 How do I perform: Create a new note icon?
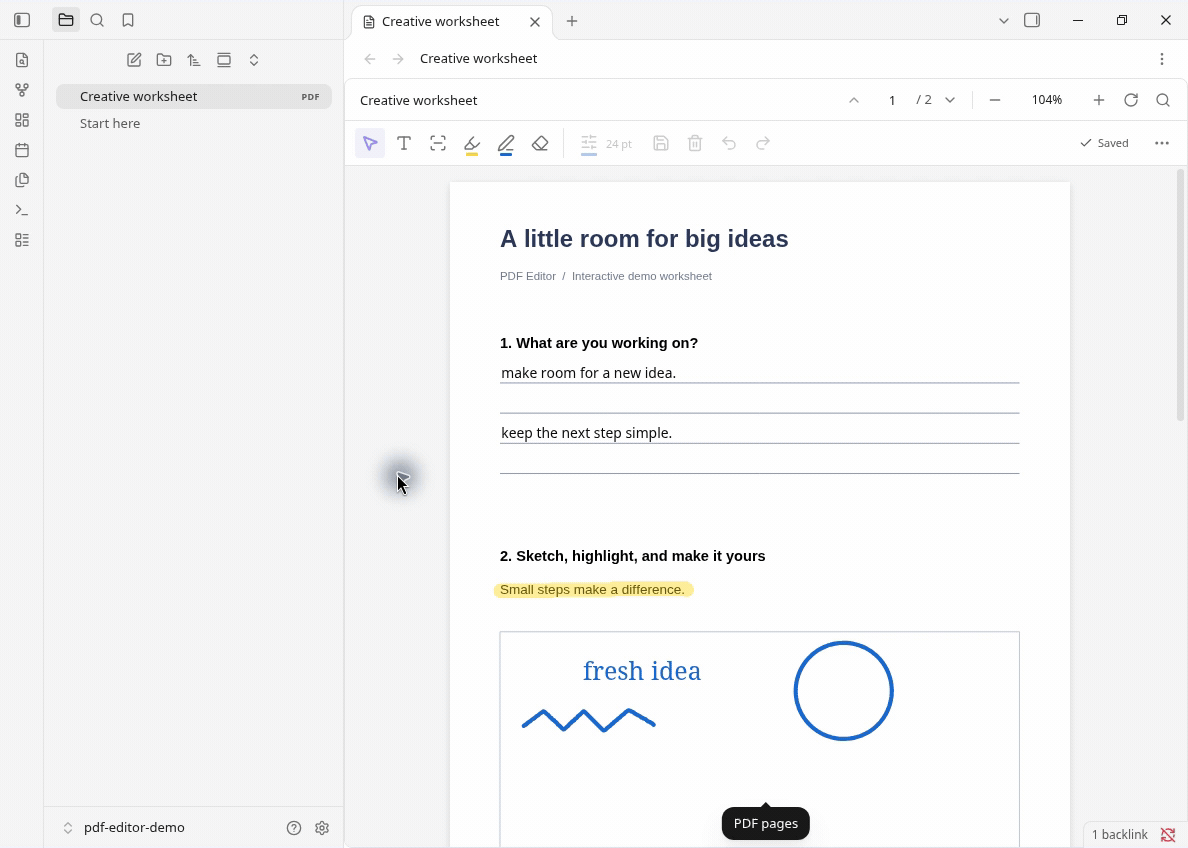(x=134, y=60)
